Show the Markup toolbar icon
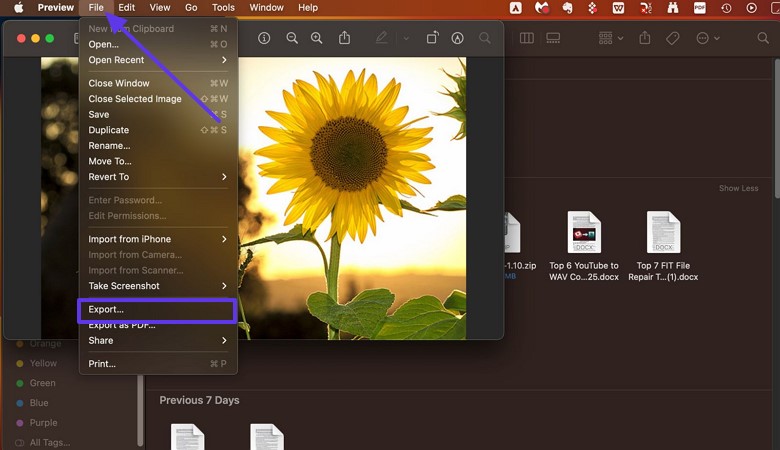 pos(457,38)
